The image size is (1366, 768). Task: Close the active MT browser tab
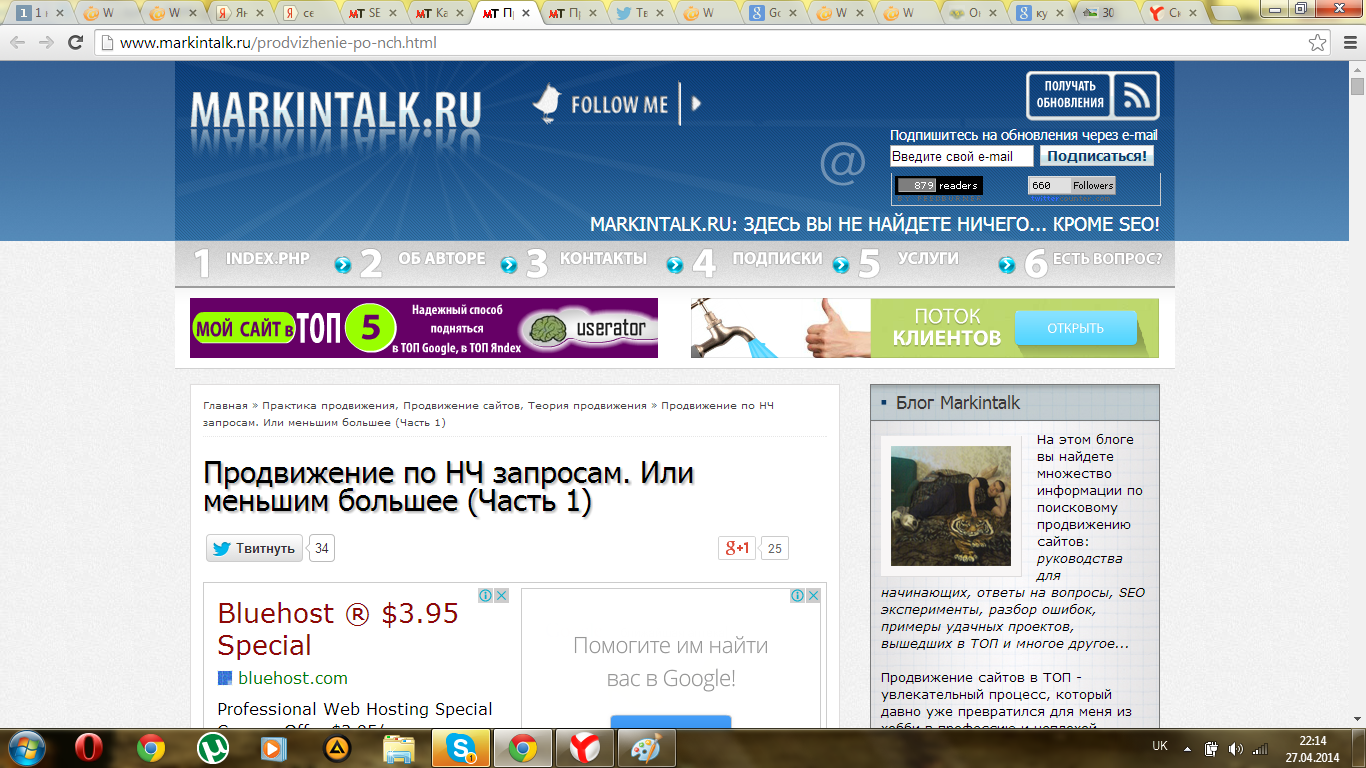528,14
